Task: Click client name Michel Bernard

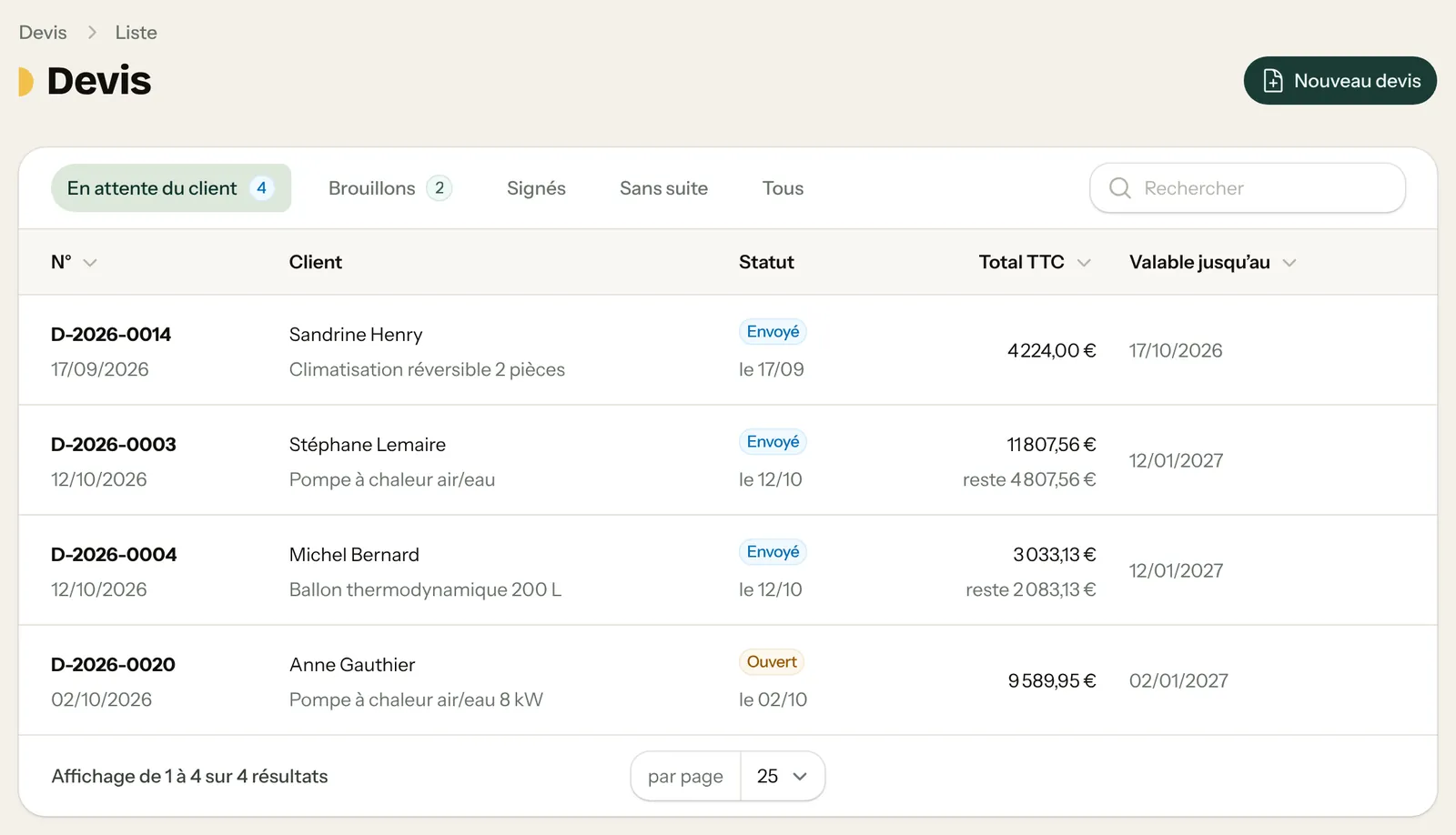Action: point(354,555)
